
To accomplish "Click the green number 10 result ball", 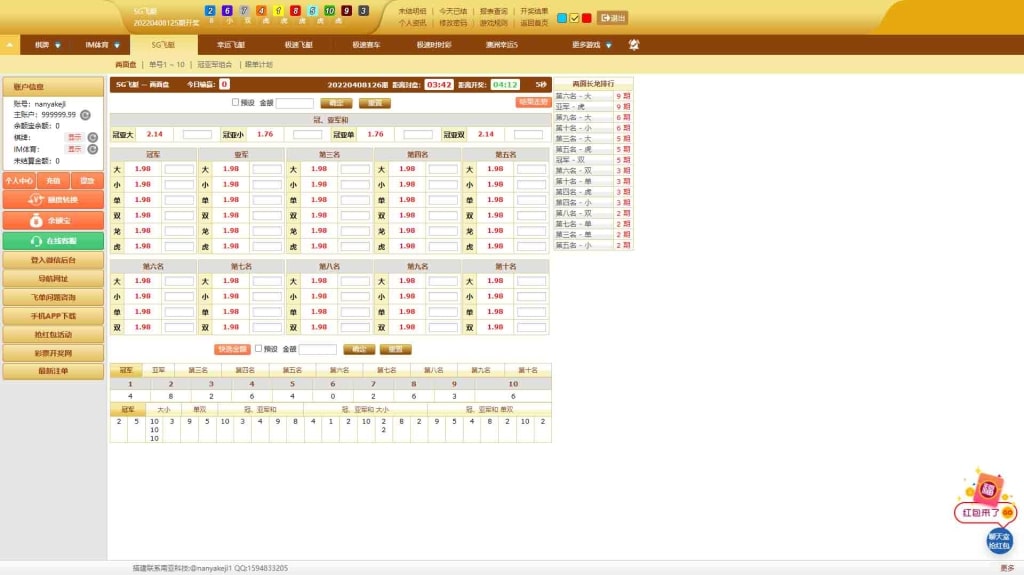I will (x=329, y=10).
